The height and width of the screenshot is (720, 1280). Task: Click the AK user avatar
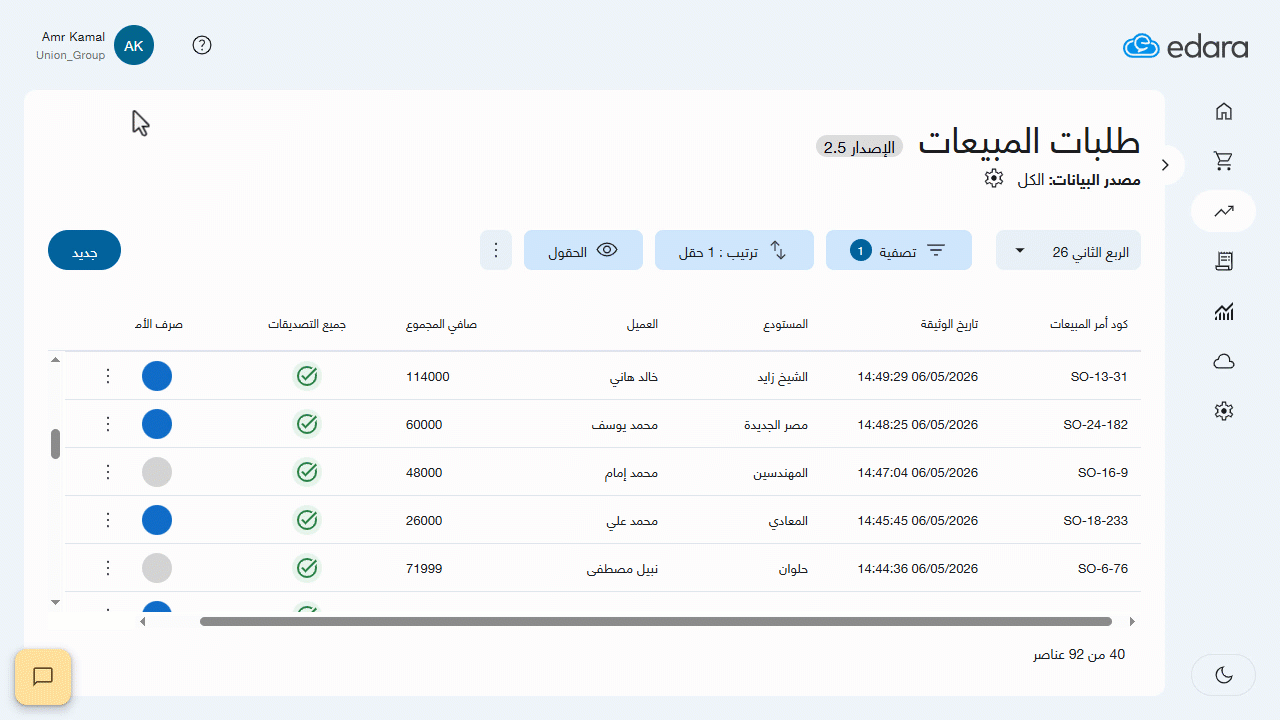(x=134, y=45)
